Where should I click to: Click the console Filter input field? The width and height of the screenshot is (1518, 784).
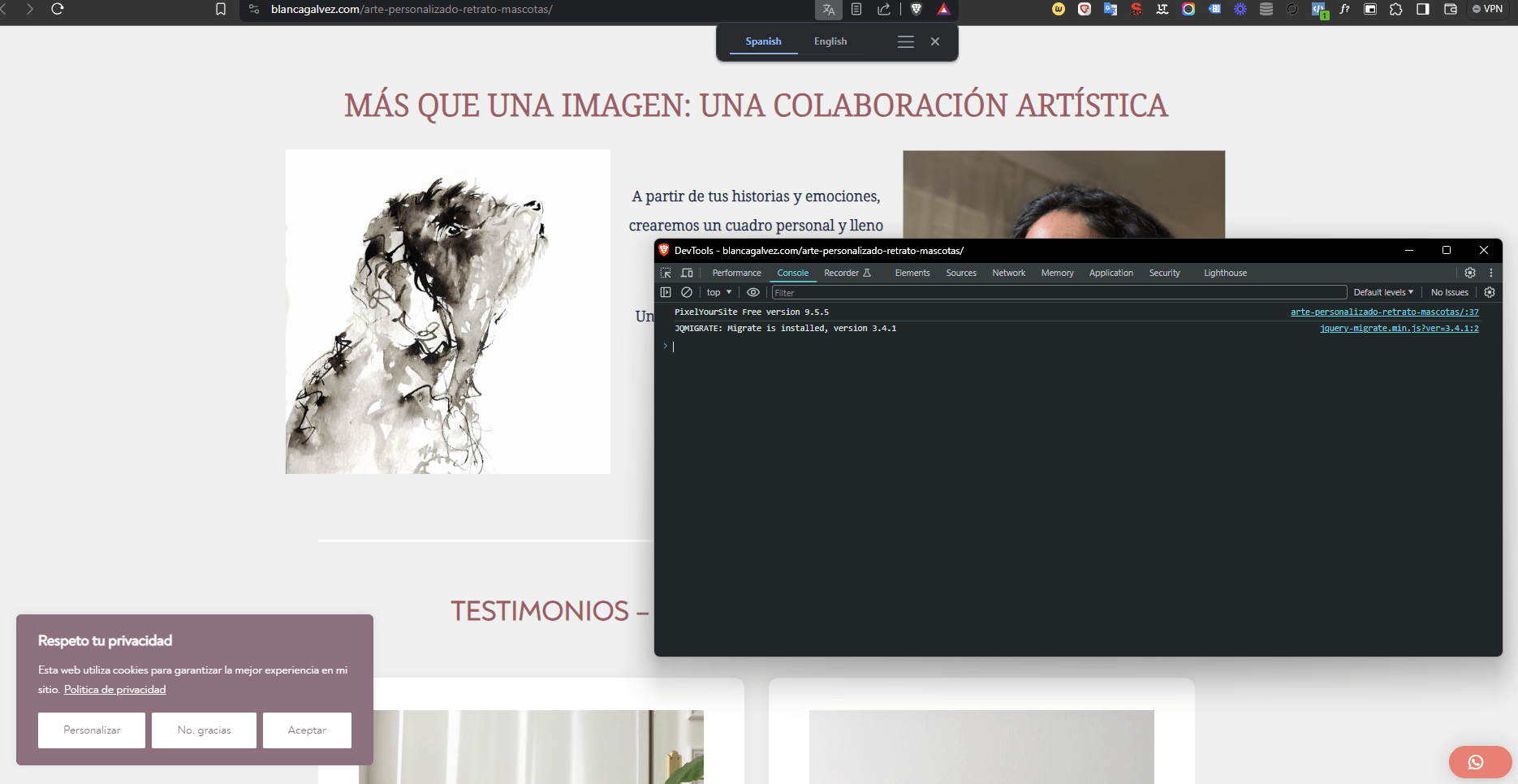point(1059,292)
